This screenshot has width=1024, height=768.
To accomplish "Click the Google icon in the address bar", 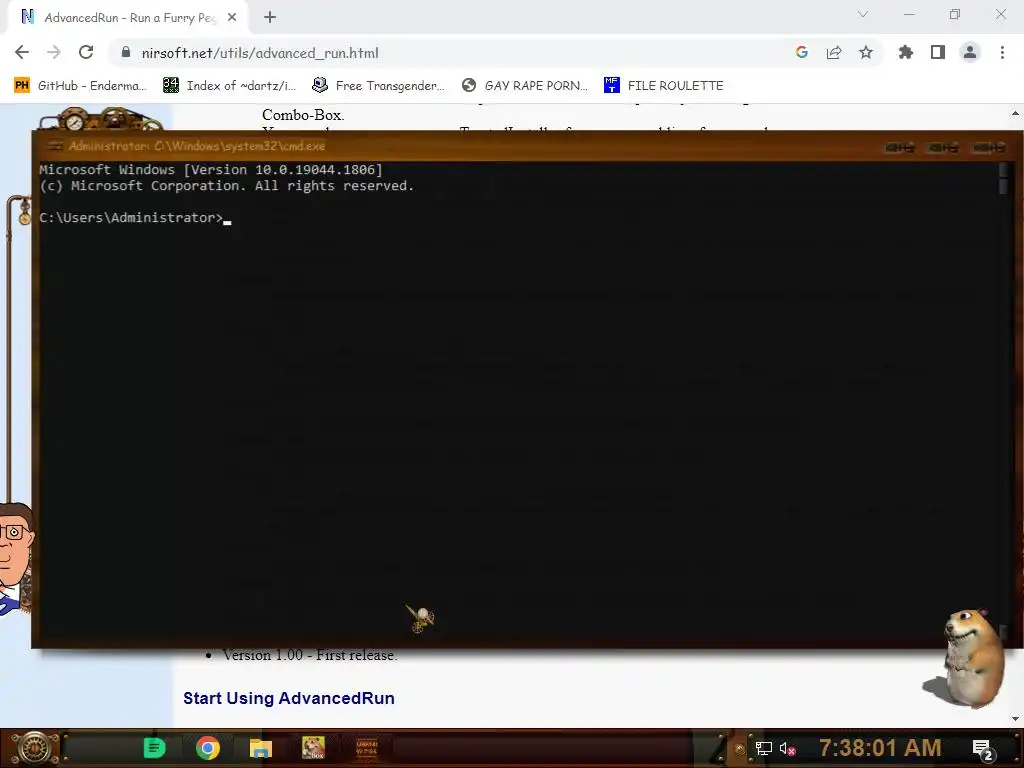I will (802, 52).
